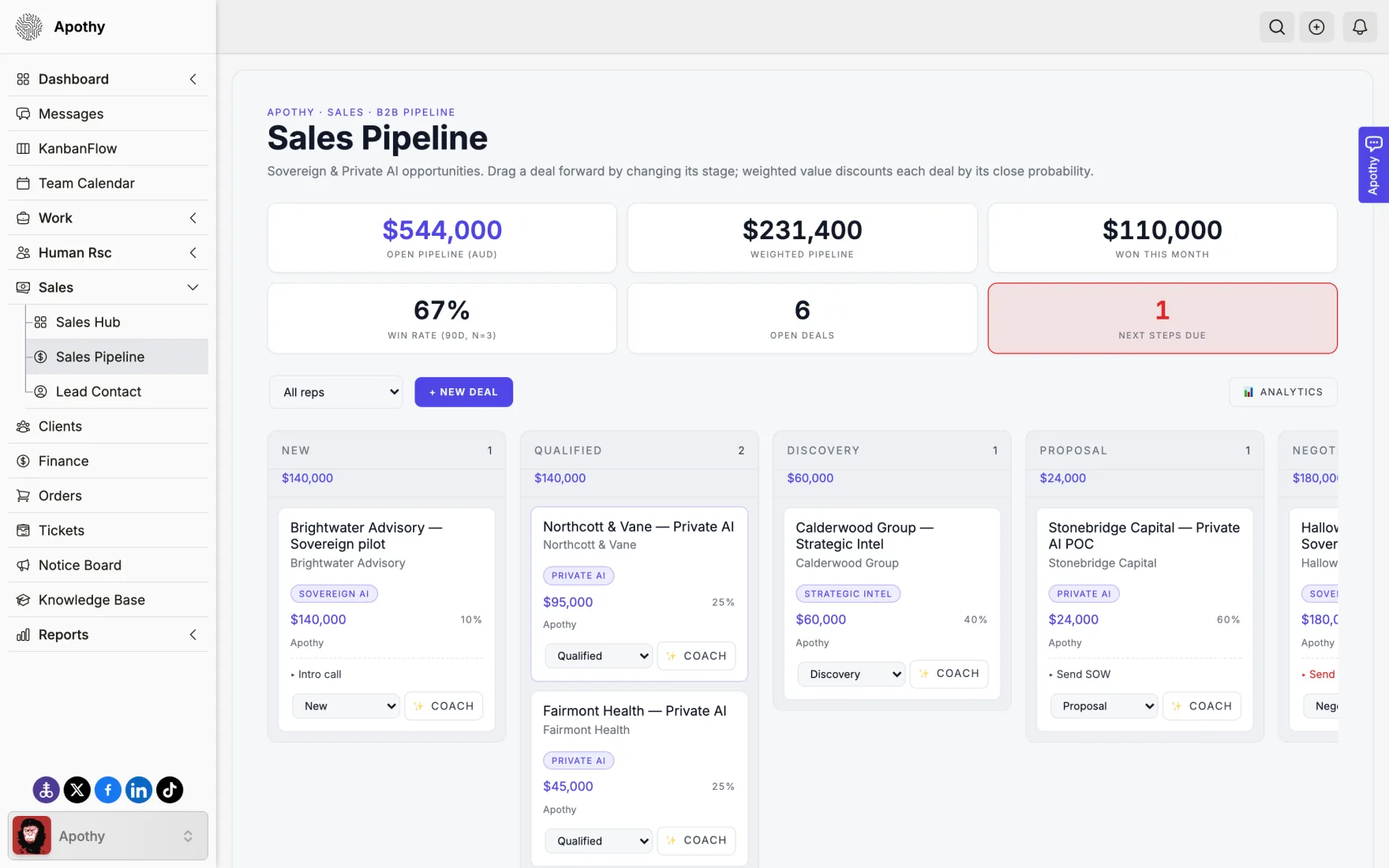Open the notifications bell
1389x868 pixels.
pyautogui.click(x=1360, y=27)
